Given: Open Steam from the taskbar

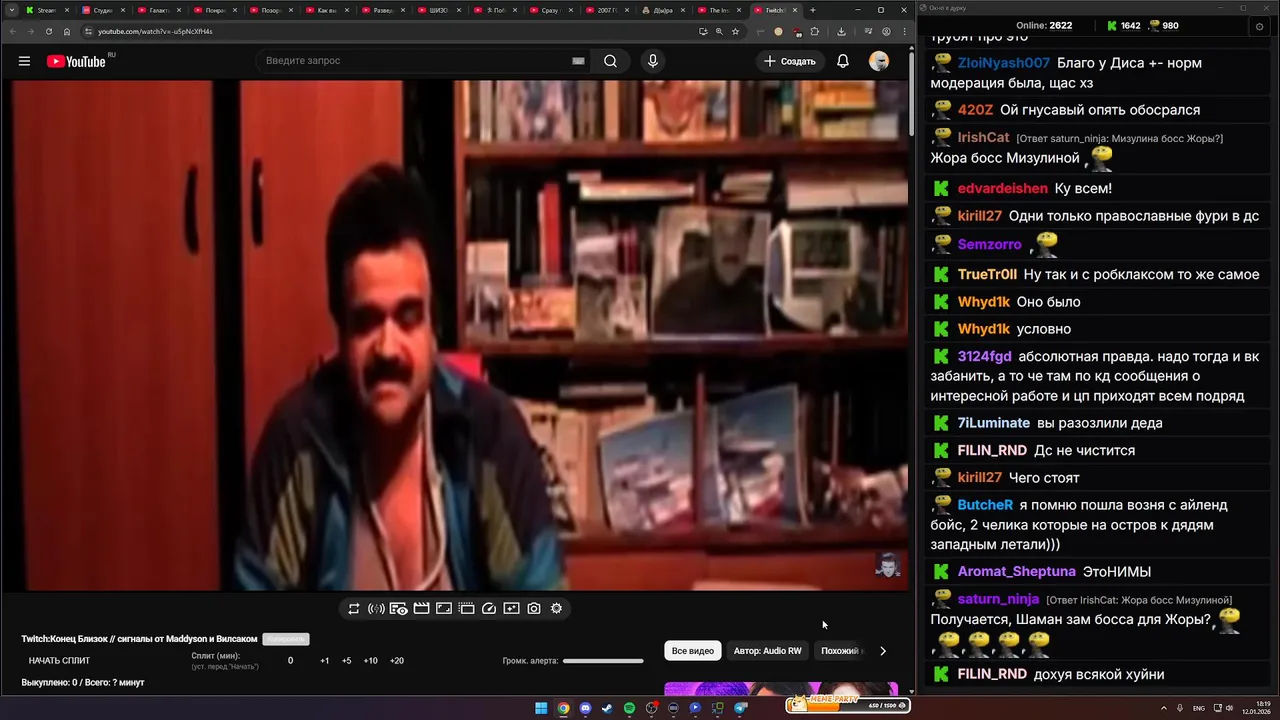Looking at the screenshot, I should (607, 708).
